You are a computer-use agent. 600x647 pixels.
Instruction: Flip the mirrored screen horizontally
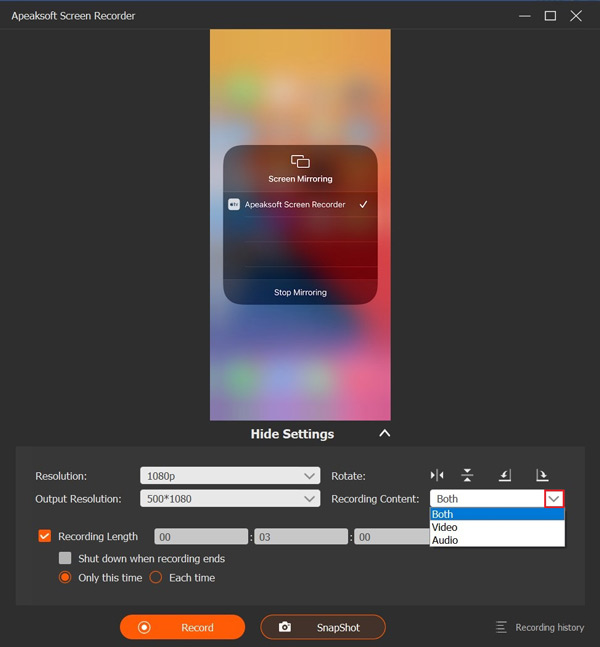pyautogui.click(x=437, y=475)
